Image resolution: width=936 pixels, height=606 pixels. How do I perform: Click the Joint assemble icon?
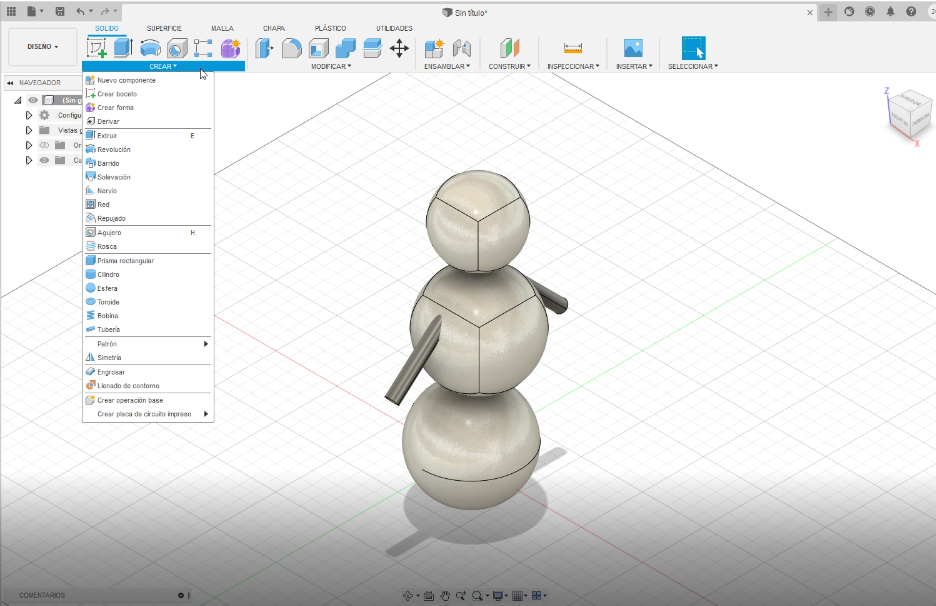[x=461, y=48]
